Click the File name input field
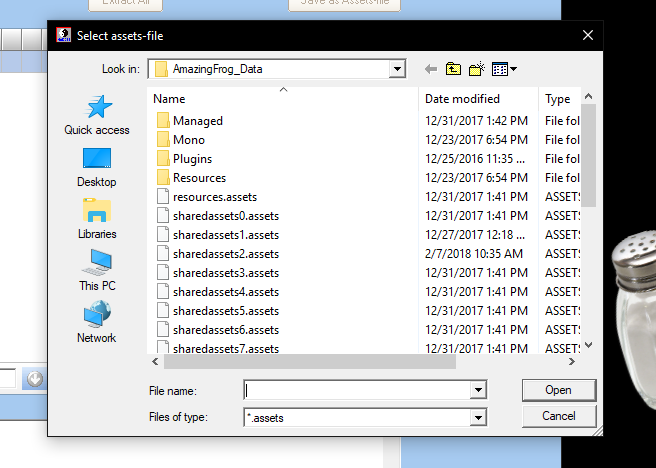The height and width of the screenshot is (468, 656). point(357,391)
